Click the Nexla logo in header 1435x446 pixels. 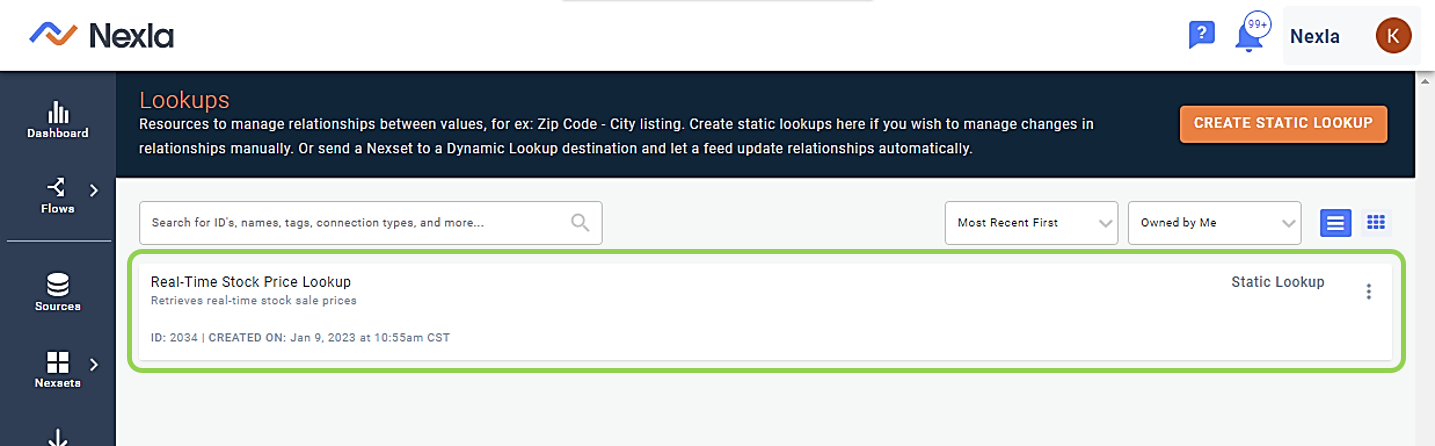pos(102,36)
